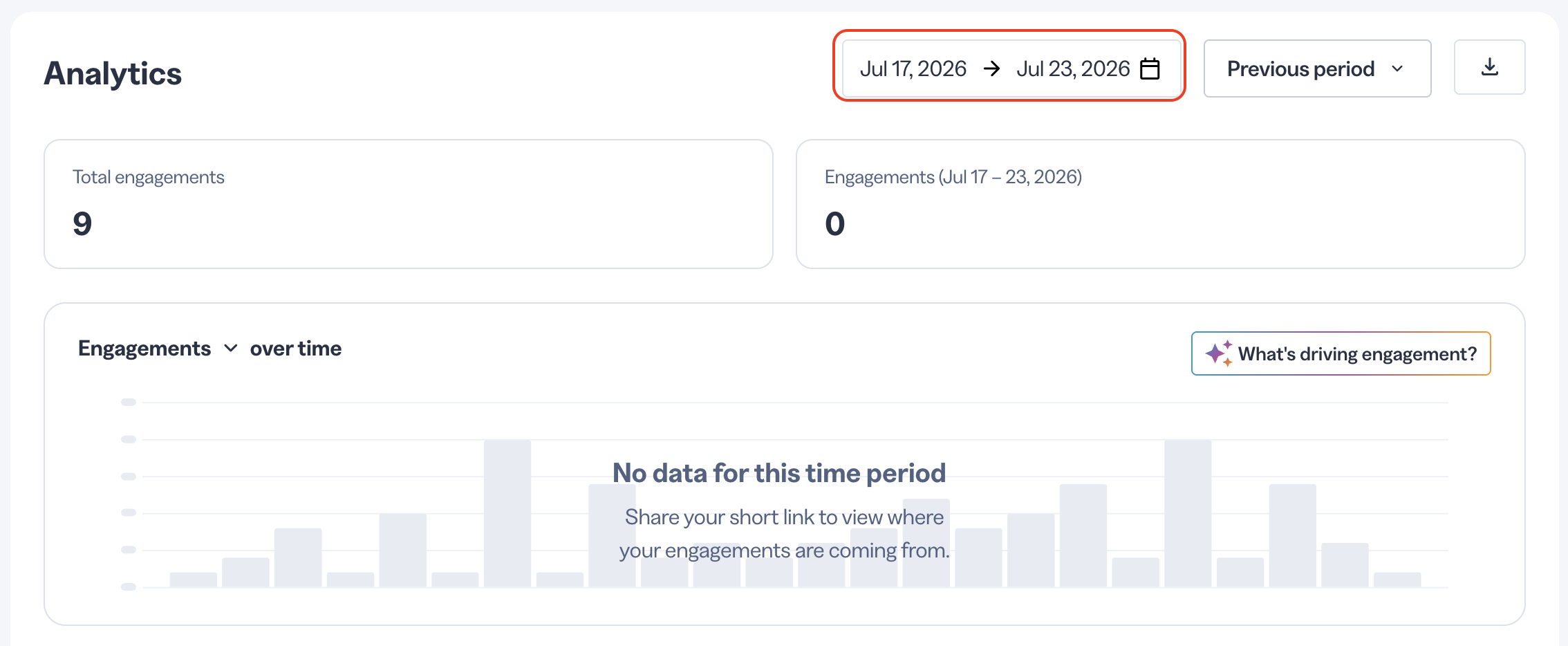Click the arrow between the two dates
The image size is (1568, 646).
pyautogui.click(x=991, y=68)
